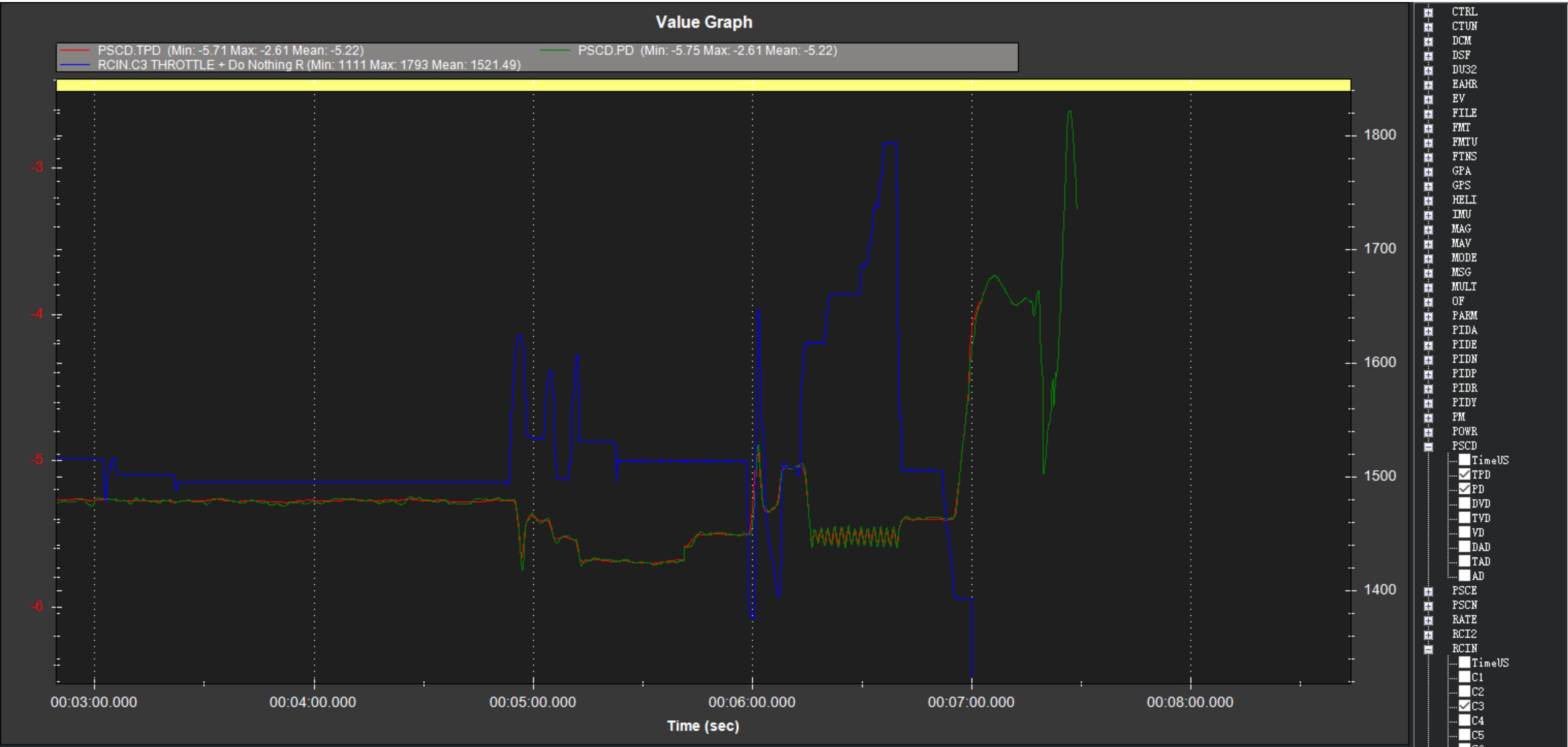Uncheck the PSCD TPD checkbox
The width and height of the screenshot is (1568, 747).
(x=1465, y=474)
